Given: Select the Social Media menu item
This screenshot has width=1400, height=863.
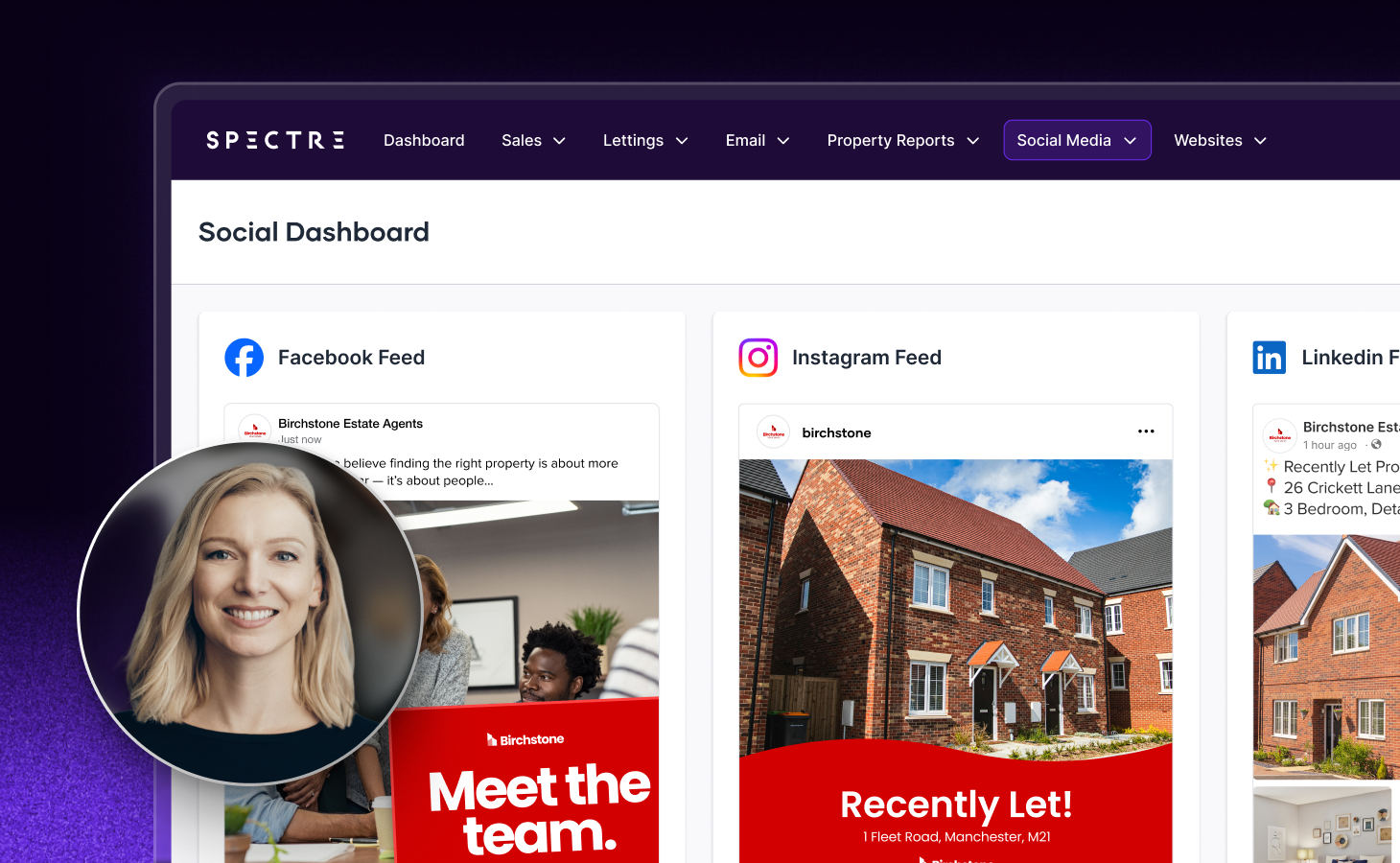Looking at the screenshot, I should pyautogui.click(x=1077, y=140).
